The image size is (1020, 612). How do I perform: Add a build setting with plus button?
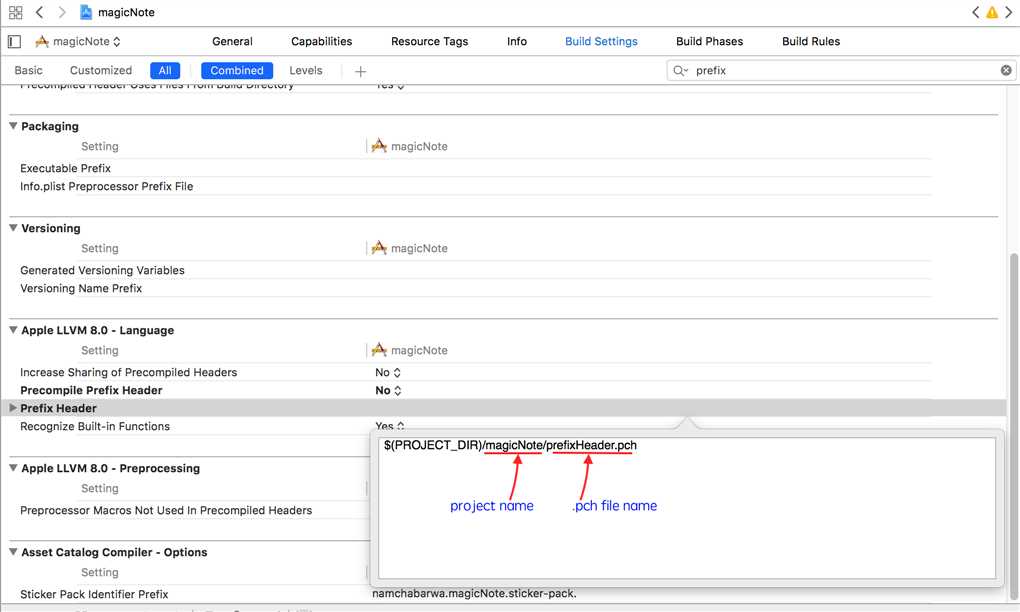click(x=360, y=71)
